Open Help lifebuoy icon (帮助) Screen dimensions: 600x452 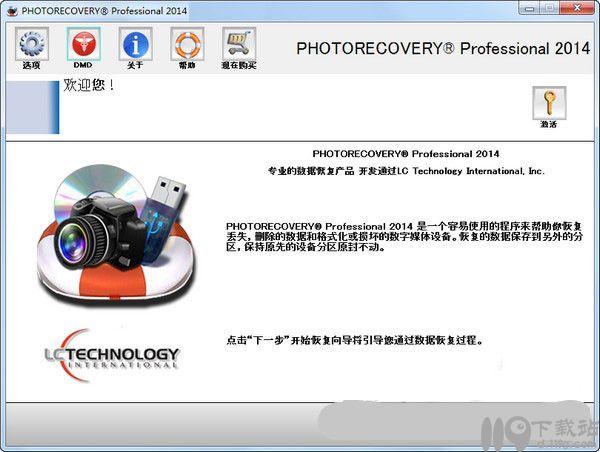187,44
